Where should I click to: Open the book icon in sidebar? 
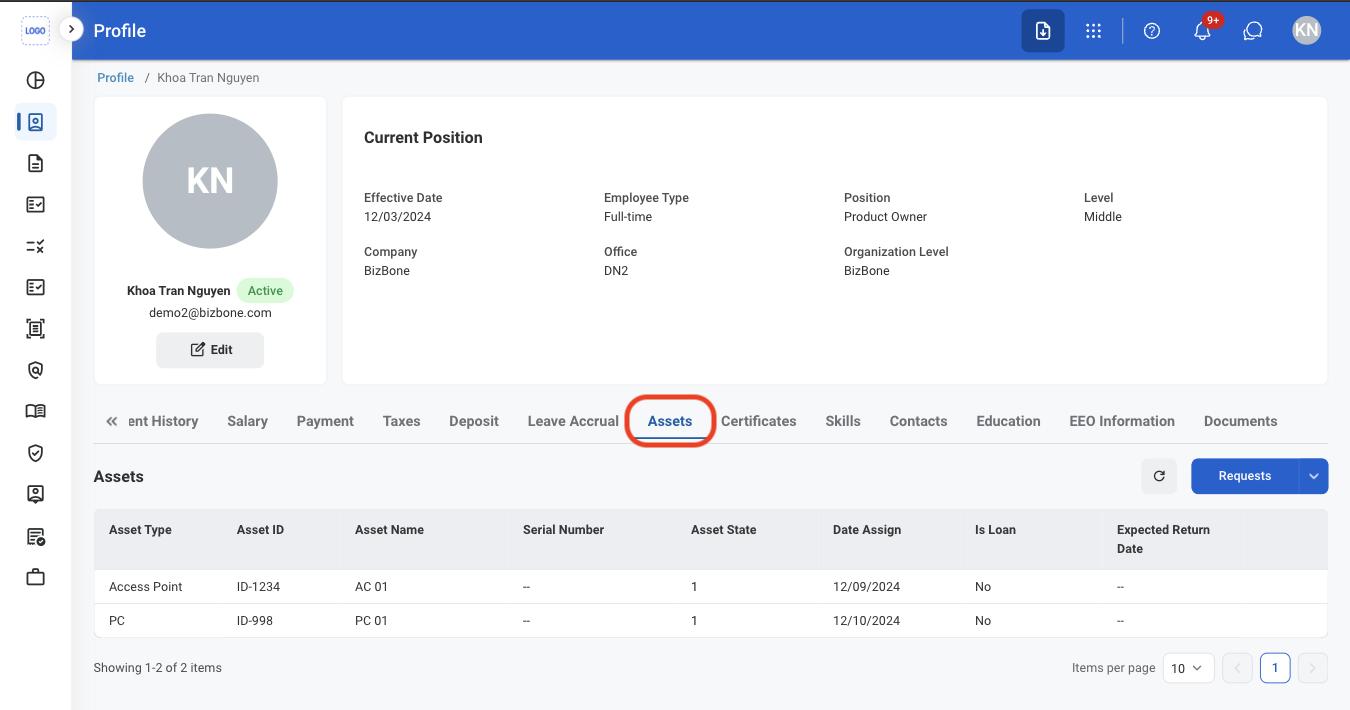[x=35, y=411]
